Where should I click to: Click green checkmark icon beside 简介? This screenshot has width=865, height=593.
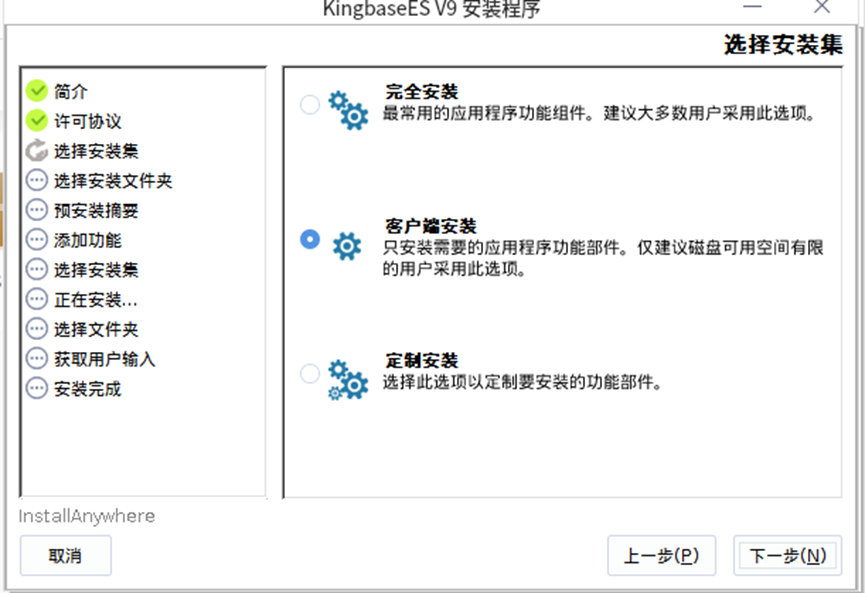[37, 91]
